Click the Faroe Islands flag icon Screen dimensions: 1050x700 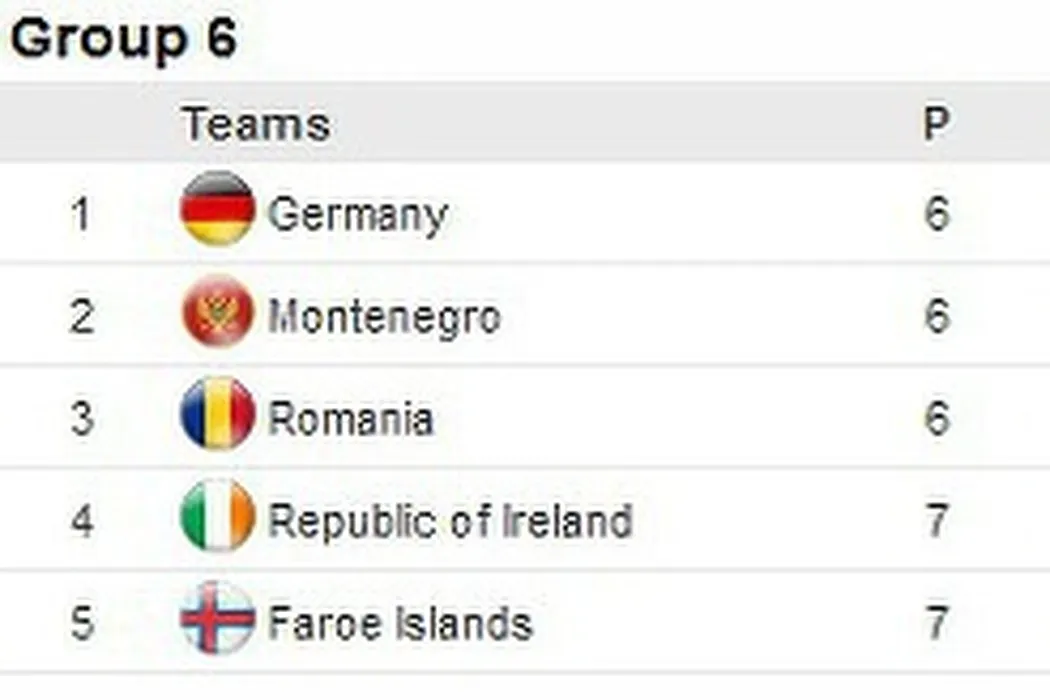click(x=217, y=620)
